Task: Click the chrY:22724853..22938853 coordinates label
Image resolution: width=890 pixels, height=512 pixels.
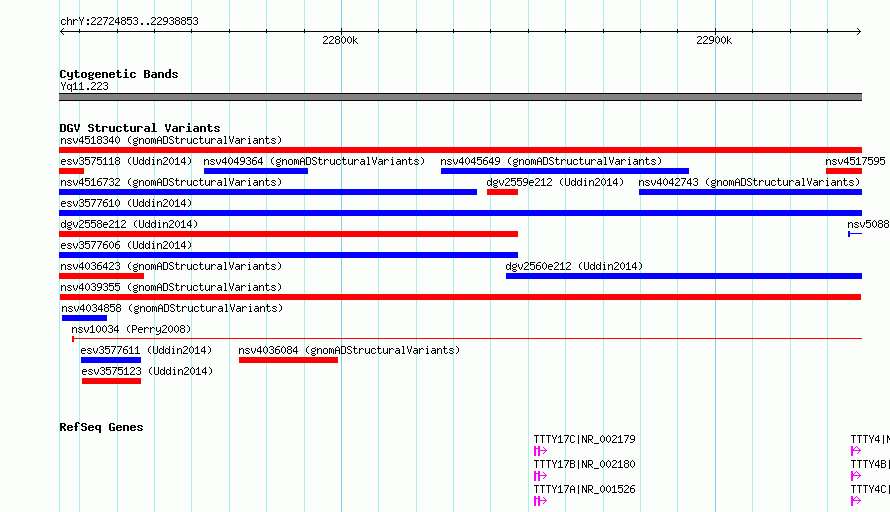Action: [x=129, y=21]
